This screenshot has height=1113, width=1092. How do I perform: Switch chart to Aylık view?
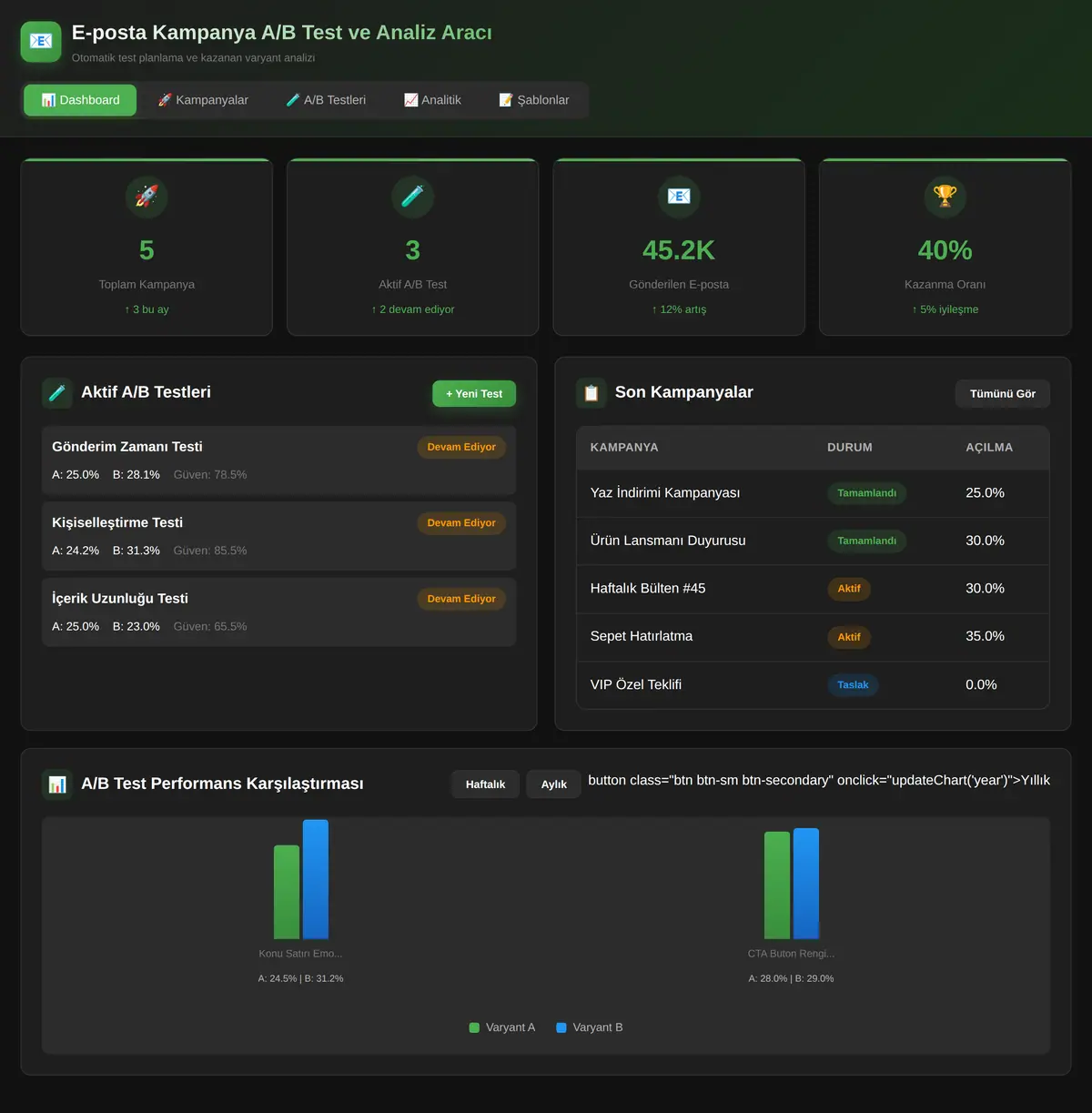(x=554, y=784)
